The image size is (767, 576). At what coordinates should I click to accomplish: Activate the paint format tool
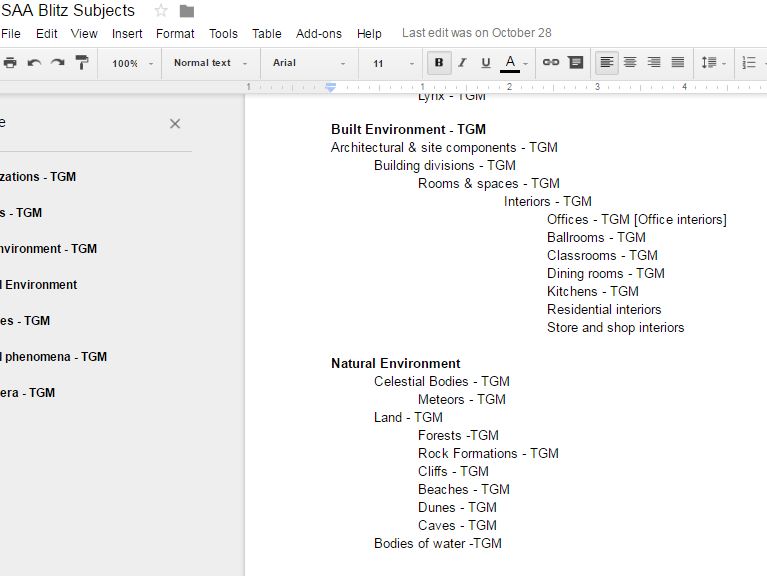pos(82,63)
